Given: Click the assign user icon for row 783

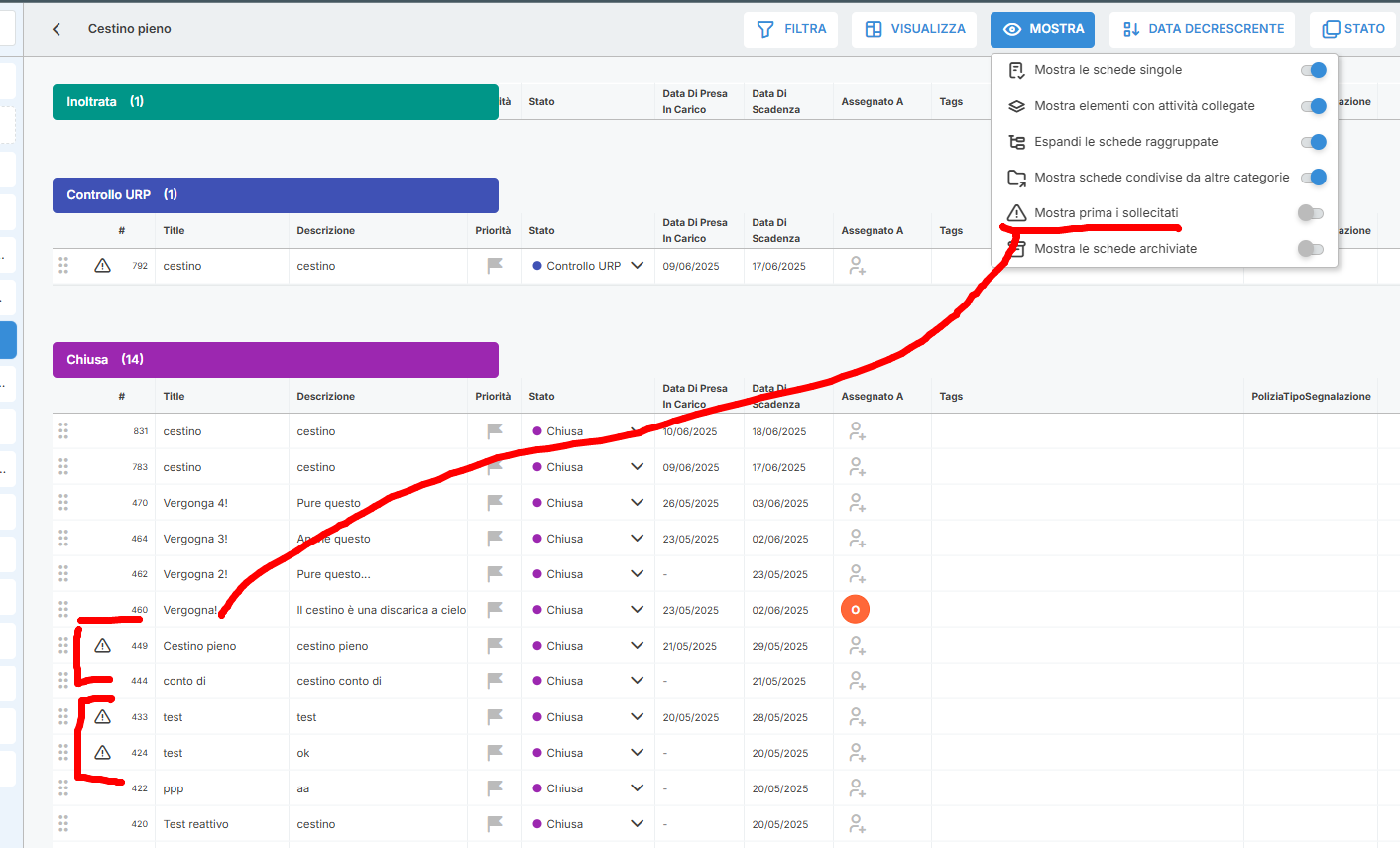Looking at the screenshot, I should coord(857,467).
